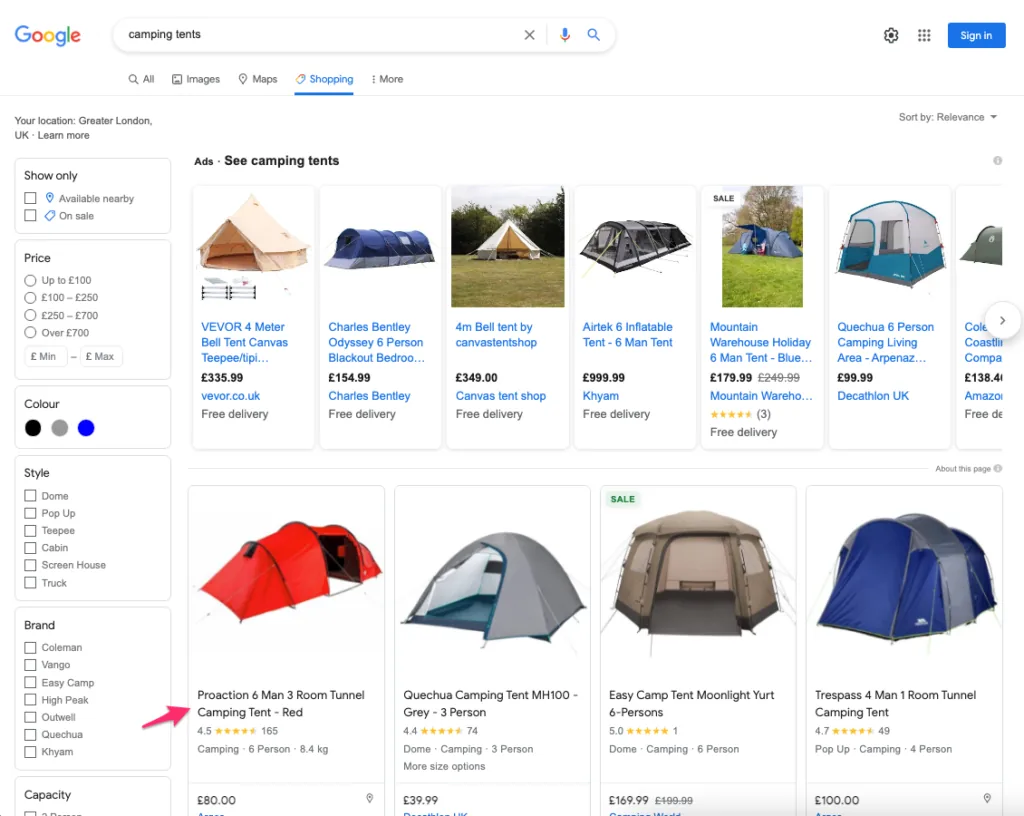Click the microphone voice search icon
The width and height of the screenshot is (1024, 816).
tap(565, 35)
